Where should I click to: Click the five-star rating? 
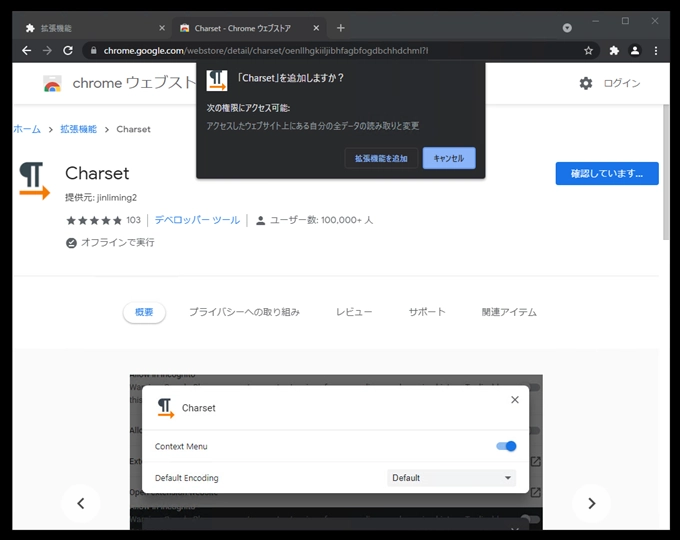click(94, 220)
